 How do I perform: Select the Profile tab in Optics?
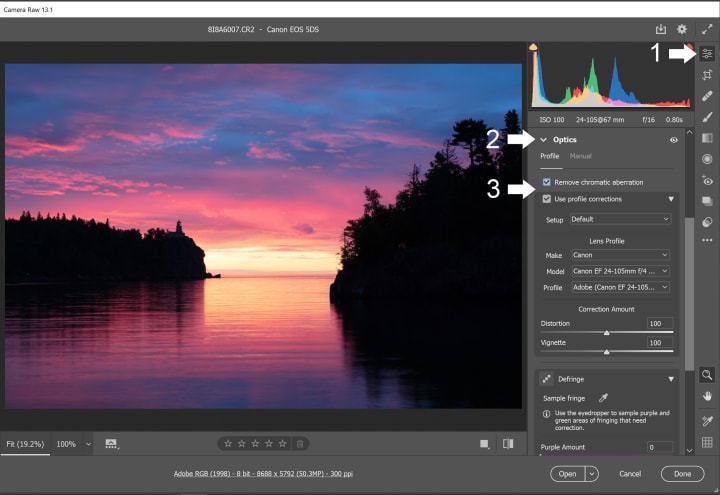point(550,156)
